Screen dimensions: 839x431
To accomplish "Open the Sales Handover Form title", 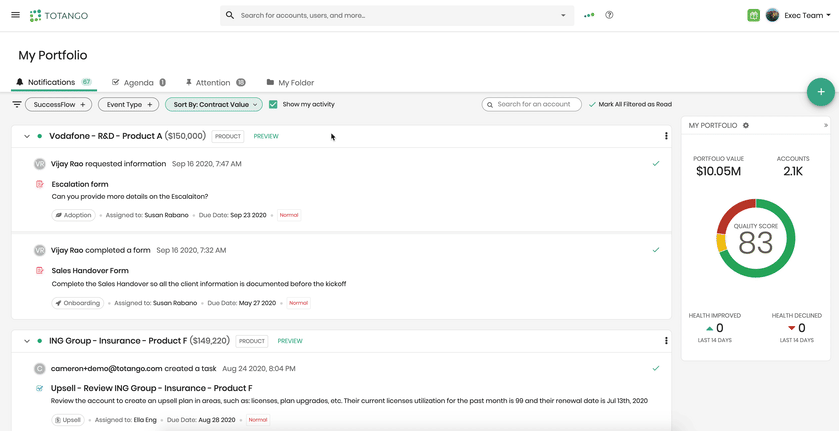I will coord(90,270).
